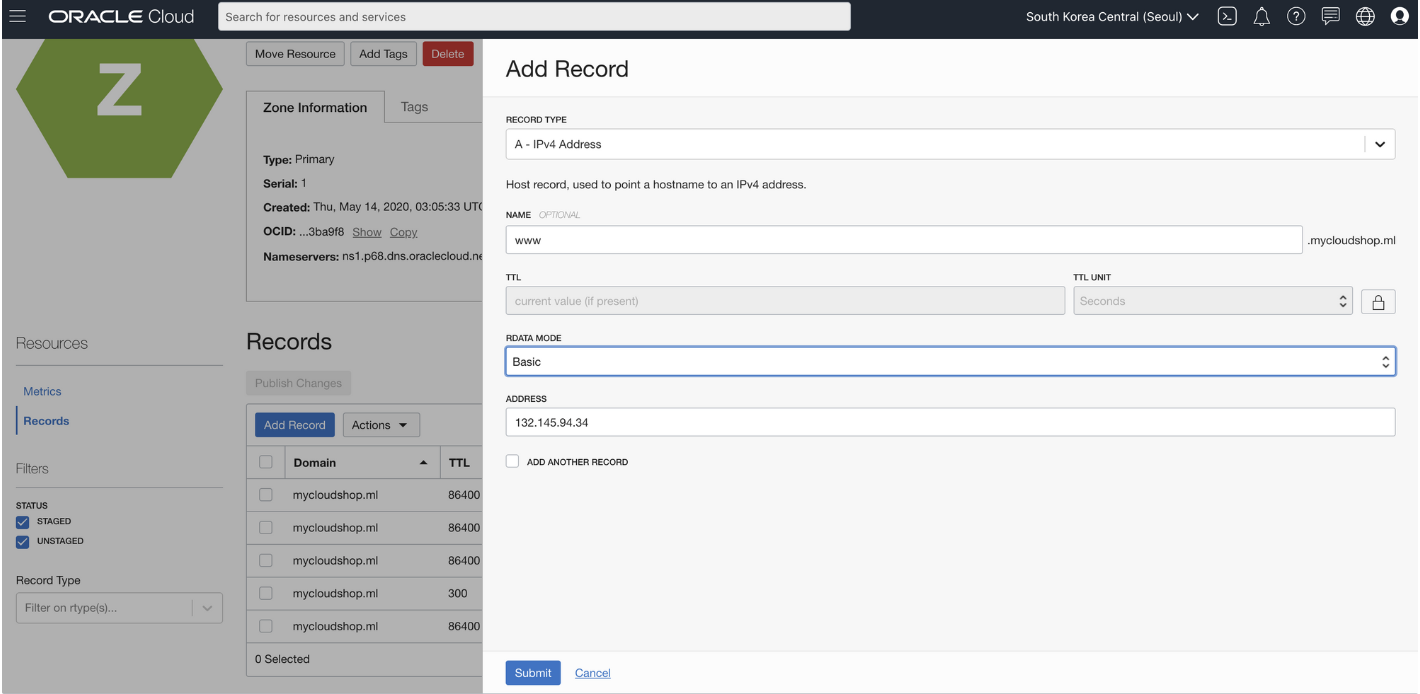1420x694 pixels.
Task: Click the search resources and services field
Action: pos(534,16)
